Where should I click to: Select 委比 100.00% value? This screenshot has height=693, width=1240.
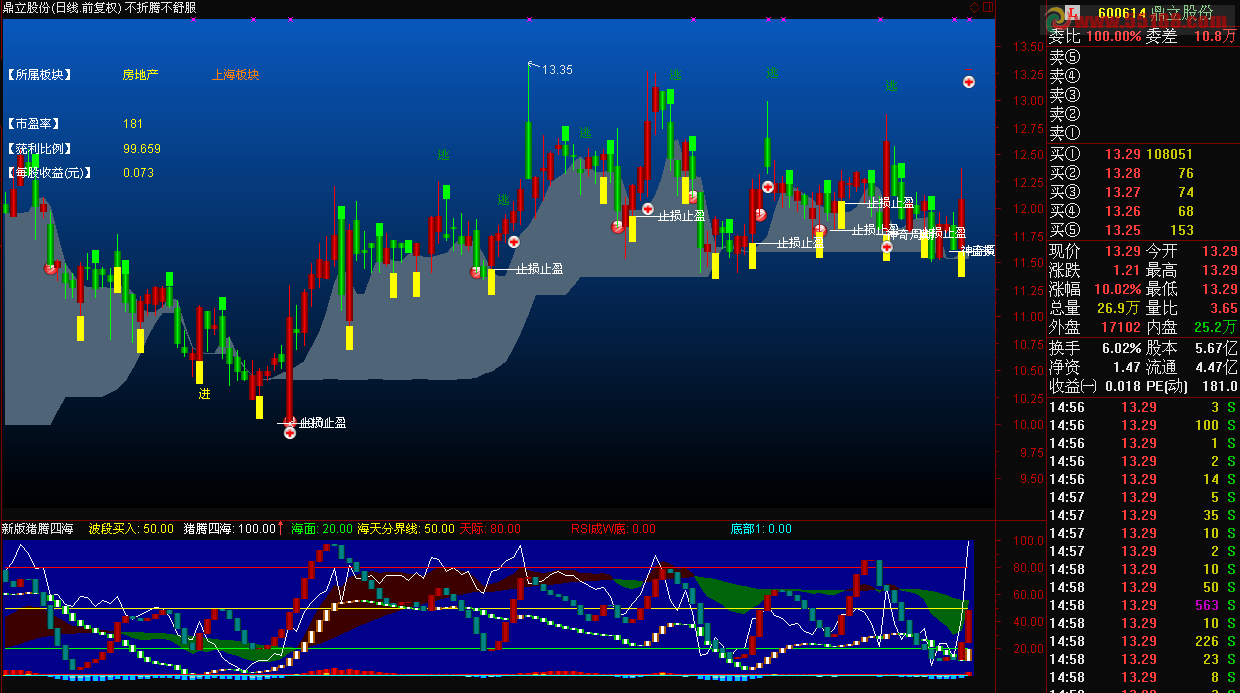point(1114,36)
